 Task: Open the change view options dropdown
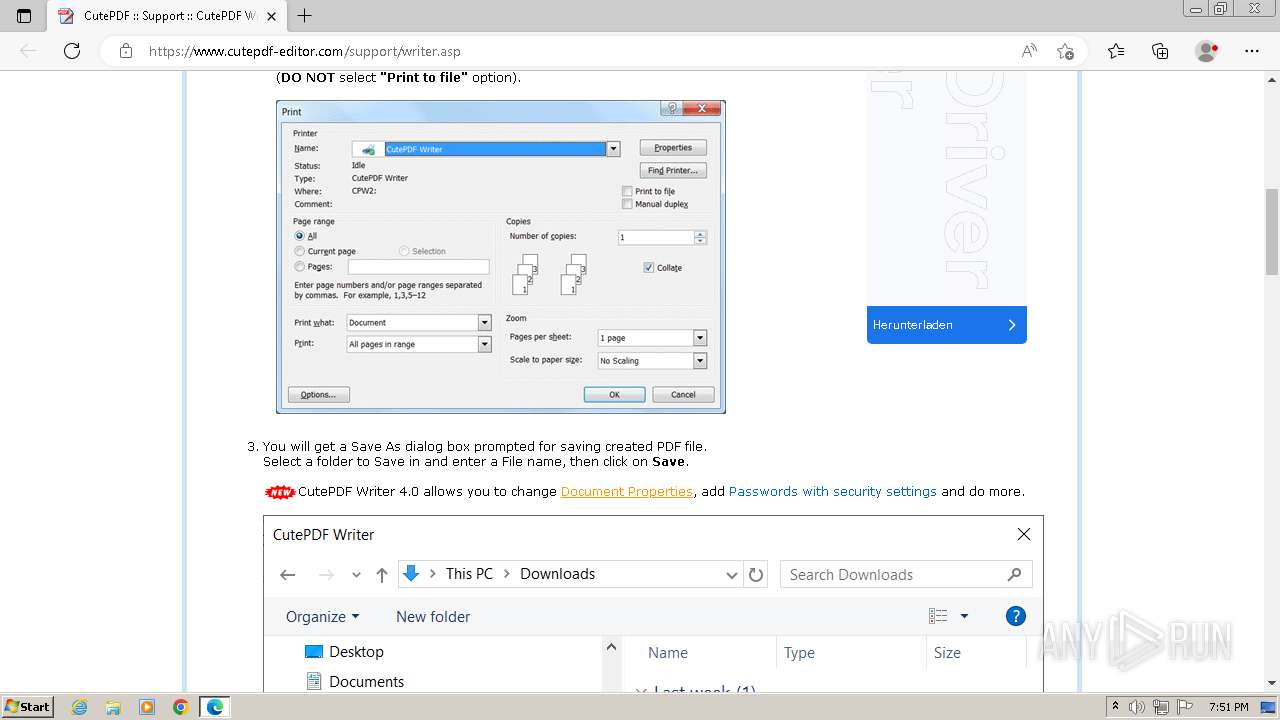(964, 616)
